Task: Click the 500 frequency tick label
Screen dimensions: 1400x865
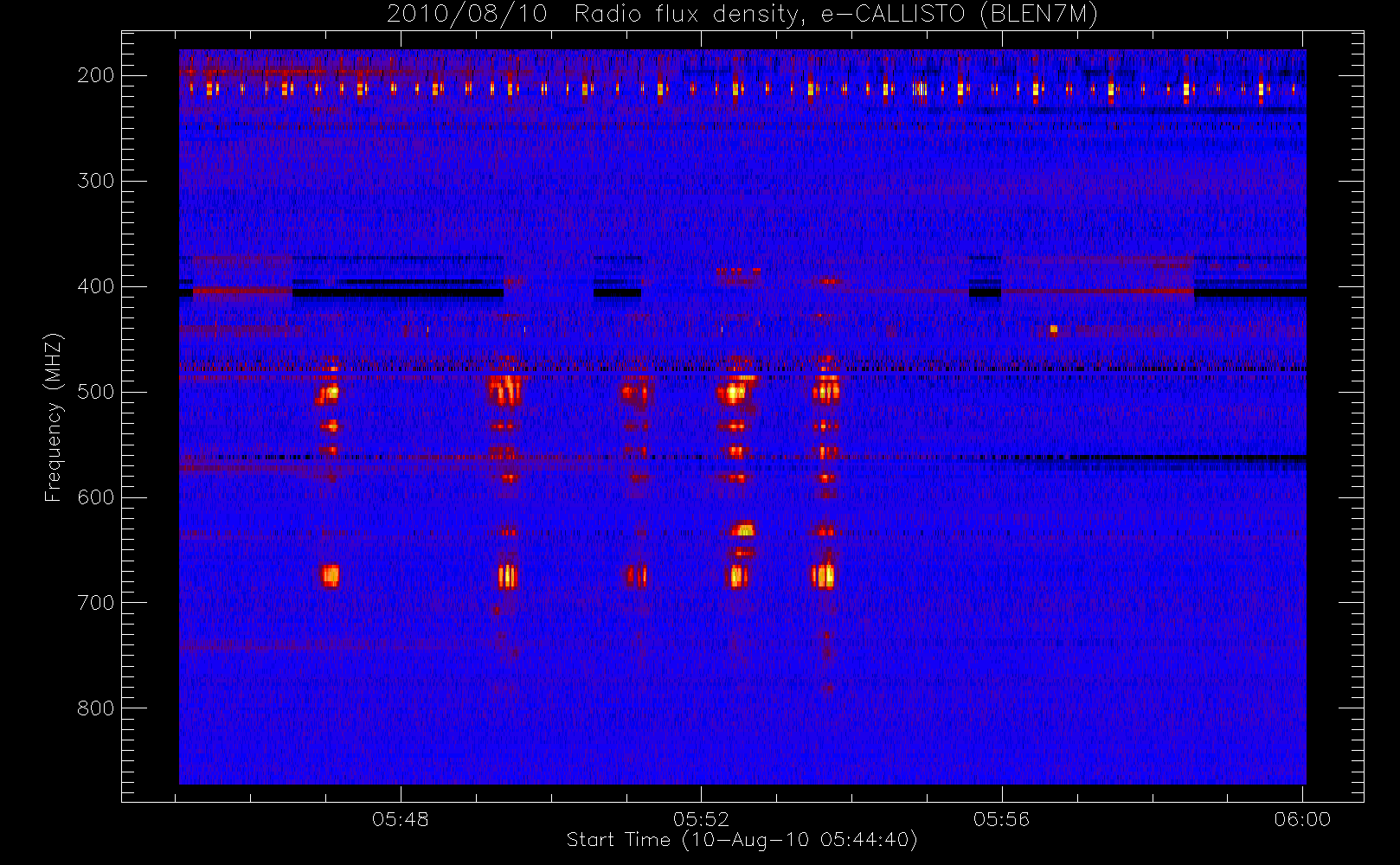Action: pos(95,392)
